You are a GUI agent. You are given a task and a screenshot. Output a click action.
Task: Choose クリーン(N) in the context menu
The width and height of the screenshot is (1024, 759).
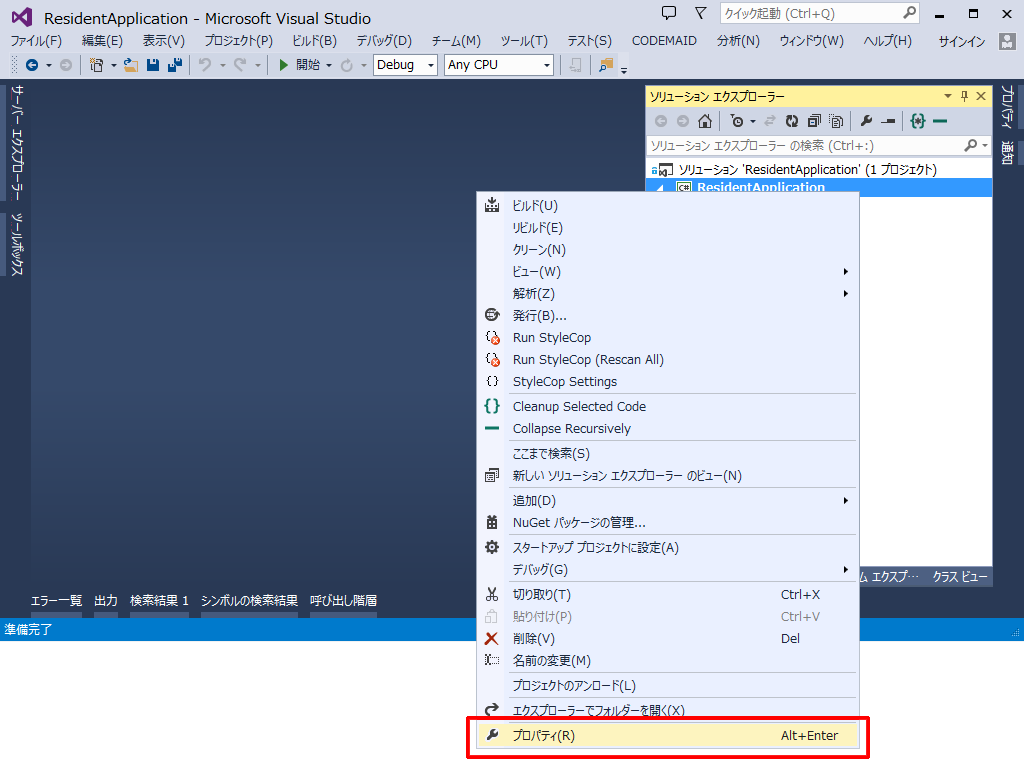pyautogui.click(x=667, y=250)
